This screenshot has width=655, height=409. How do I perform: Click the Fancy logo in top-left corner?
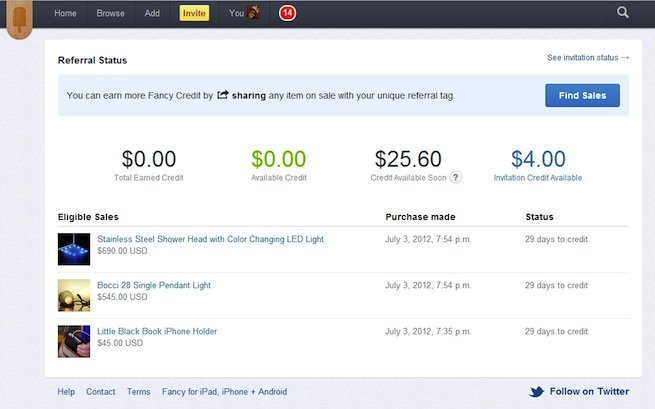(19, 21)
